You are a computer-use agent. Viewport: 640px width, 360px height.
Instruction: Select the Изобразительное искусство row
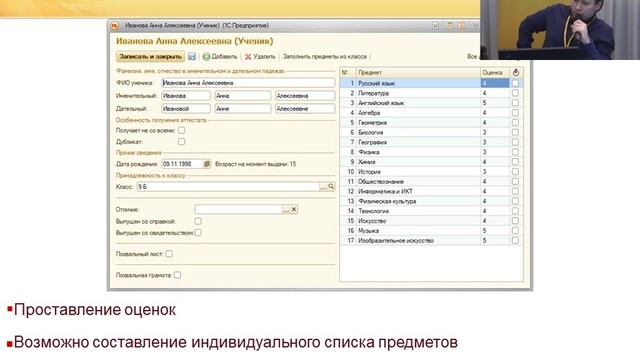click(x=431, y=240)
